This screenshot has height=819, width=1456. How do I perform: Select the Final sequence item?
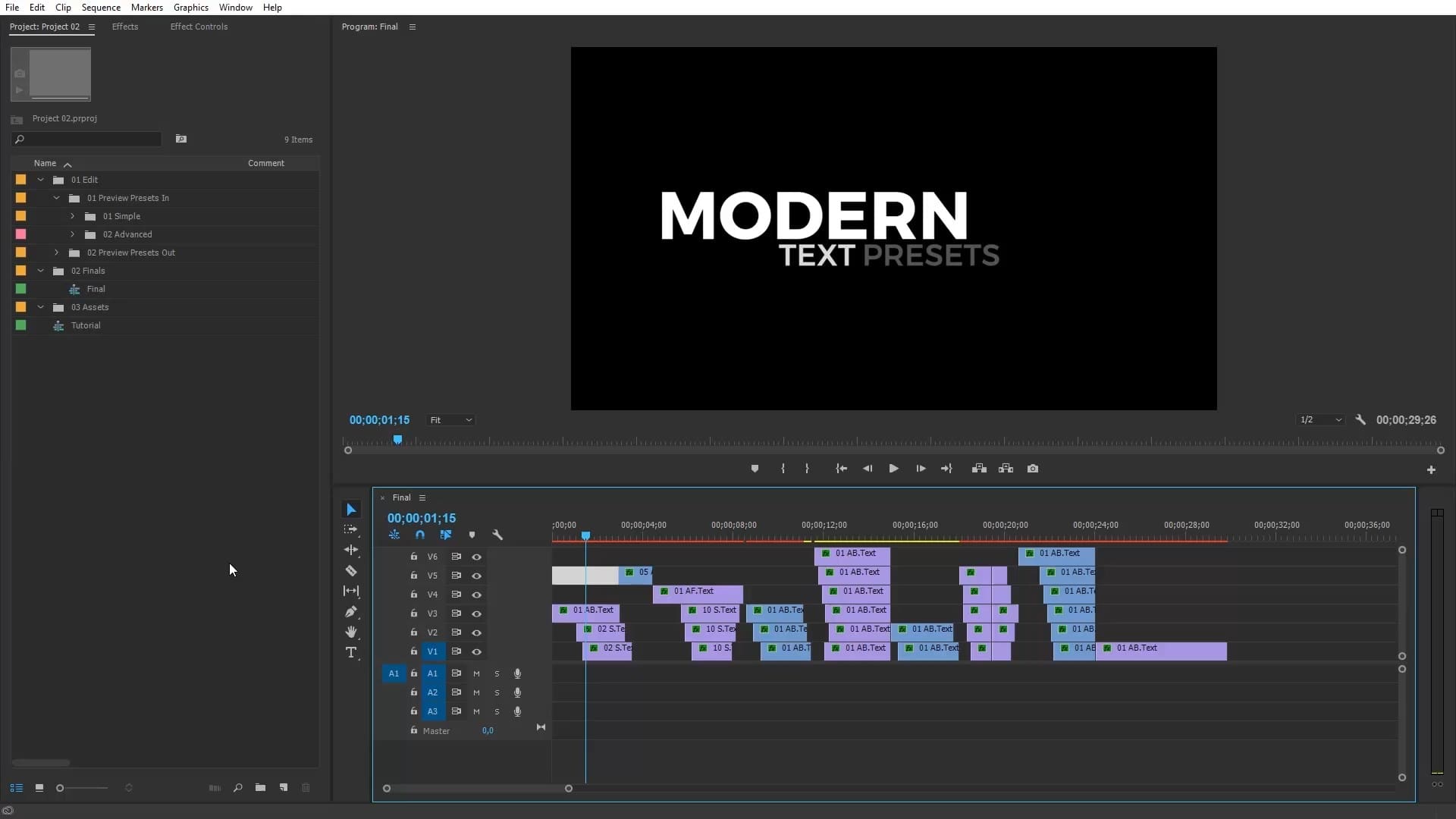(x=96, y=289)
